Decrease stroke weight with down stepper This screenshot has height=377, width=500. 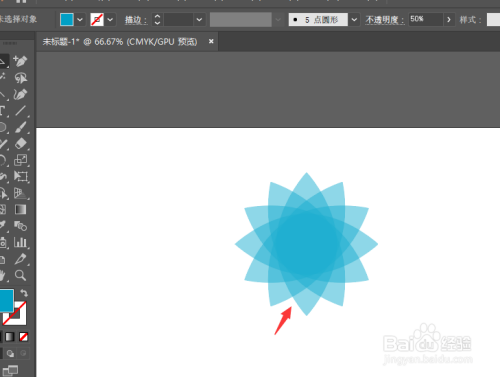[157, 23]
